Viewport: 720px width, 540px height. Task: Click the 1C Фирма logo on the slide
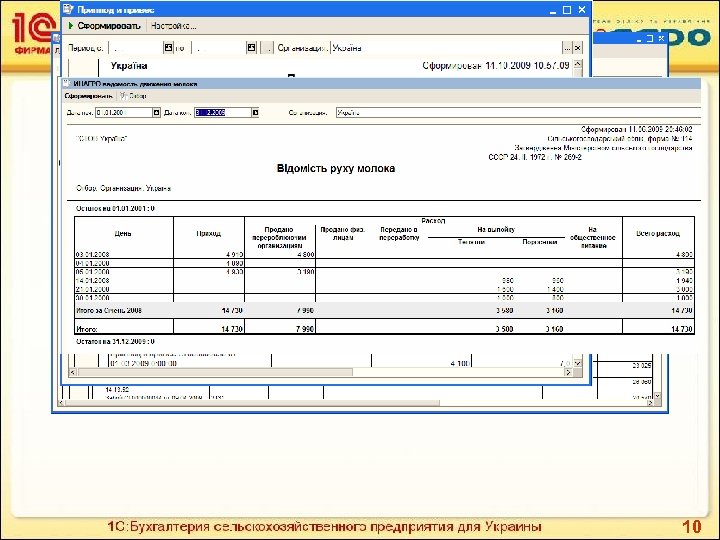pos(33,32)
